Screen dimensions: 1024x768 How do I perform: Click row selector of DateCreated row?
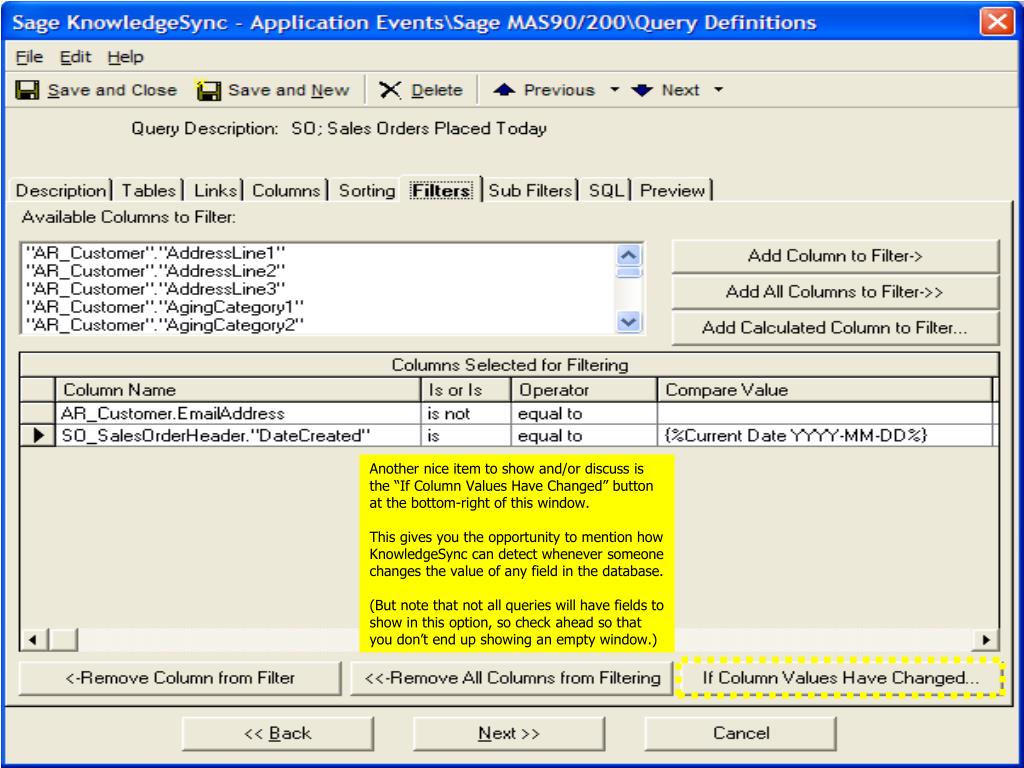click(37, 436)
